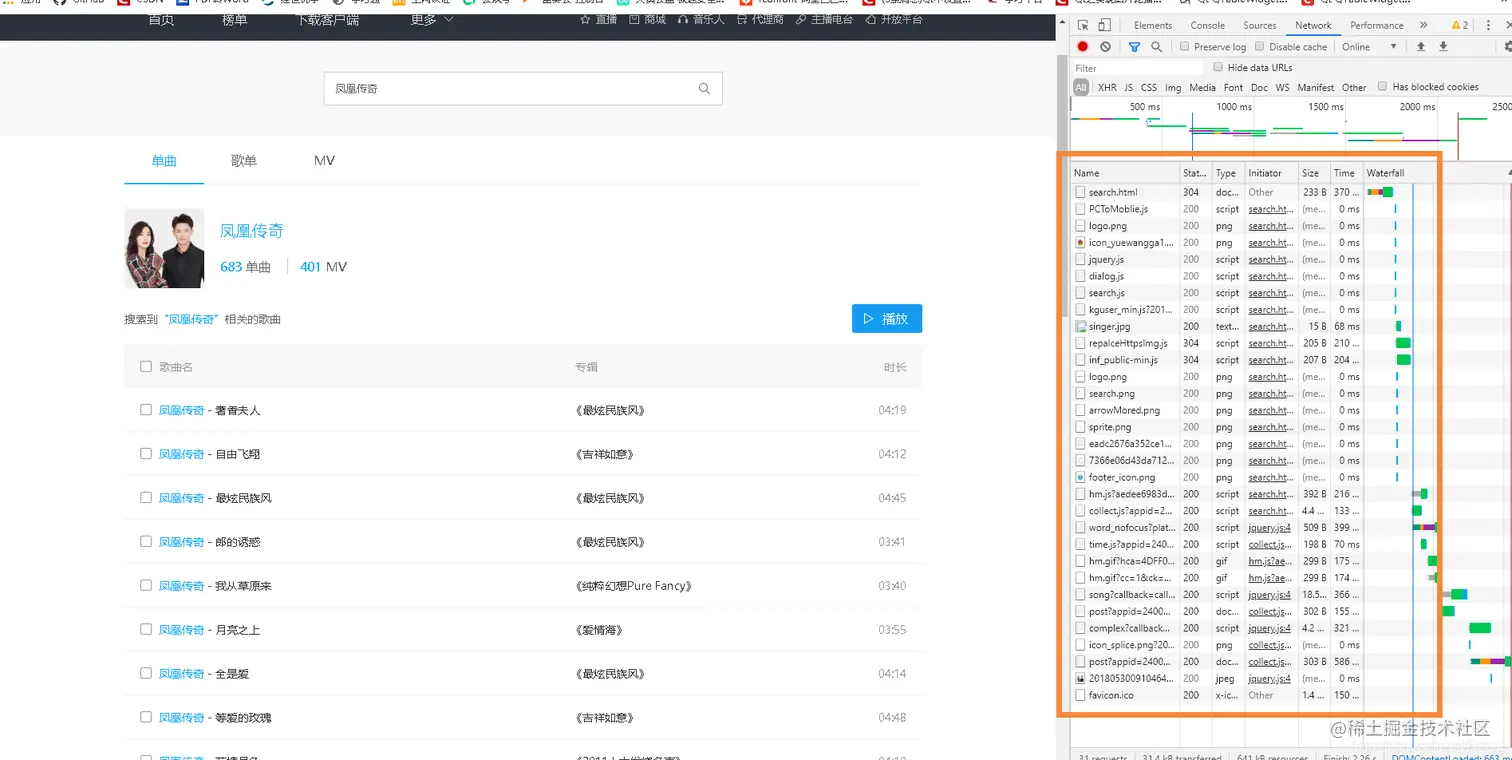Image resolution: width=1512 pixels, height=760 pixels.
Task: Filter network requests by XHR
Action: click(x=1107, y=87)
